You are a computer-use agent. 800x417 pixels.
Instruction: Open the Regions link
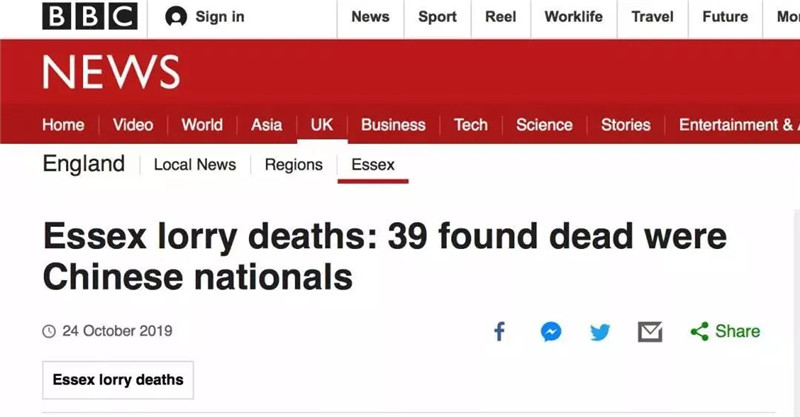294,165
